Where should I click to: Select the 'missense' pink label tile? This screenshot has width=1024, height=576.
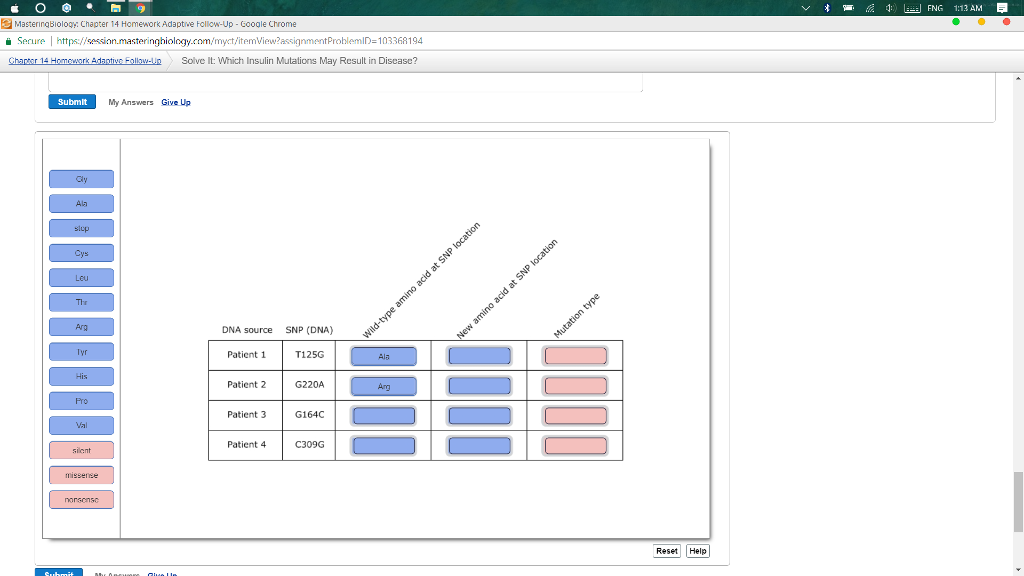[x=81, y=475]
